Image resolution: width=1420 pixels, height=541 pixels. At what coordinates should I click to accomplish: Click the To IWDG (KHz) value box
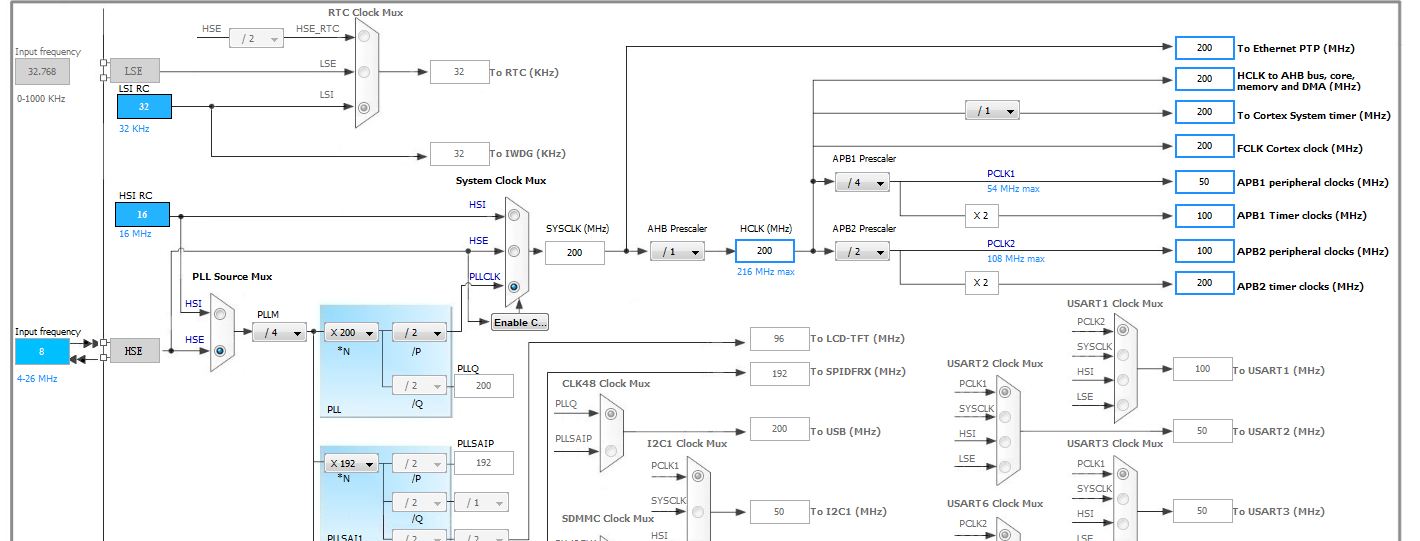[x=459, y=153]
